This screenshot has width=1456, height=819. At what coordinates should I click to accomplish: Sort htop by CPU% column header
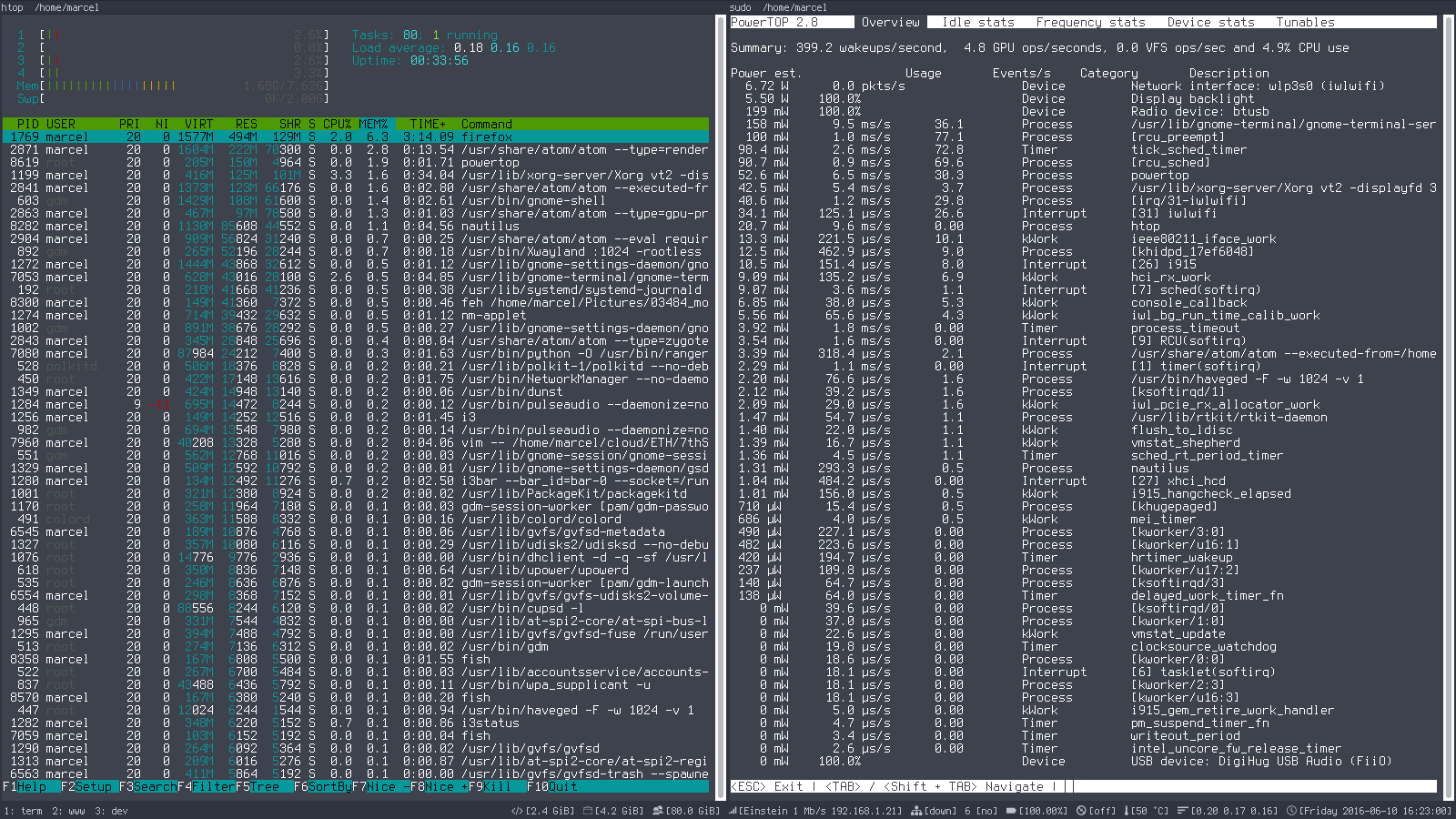(338, 124)
